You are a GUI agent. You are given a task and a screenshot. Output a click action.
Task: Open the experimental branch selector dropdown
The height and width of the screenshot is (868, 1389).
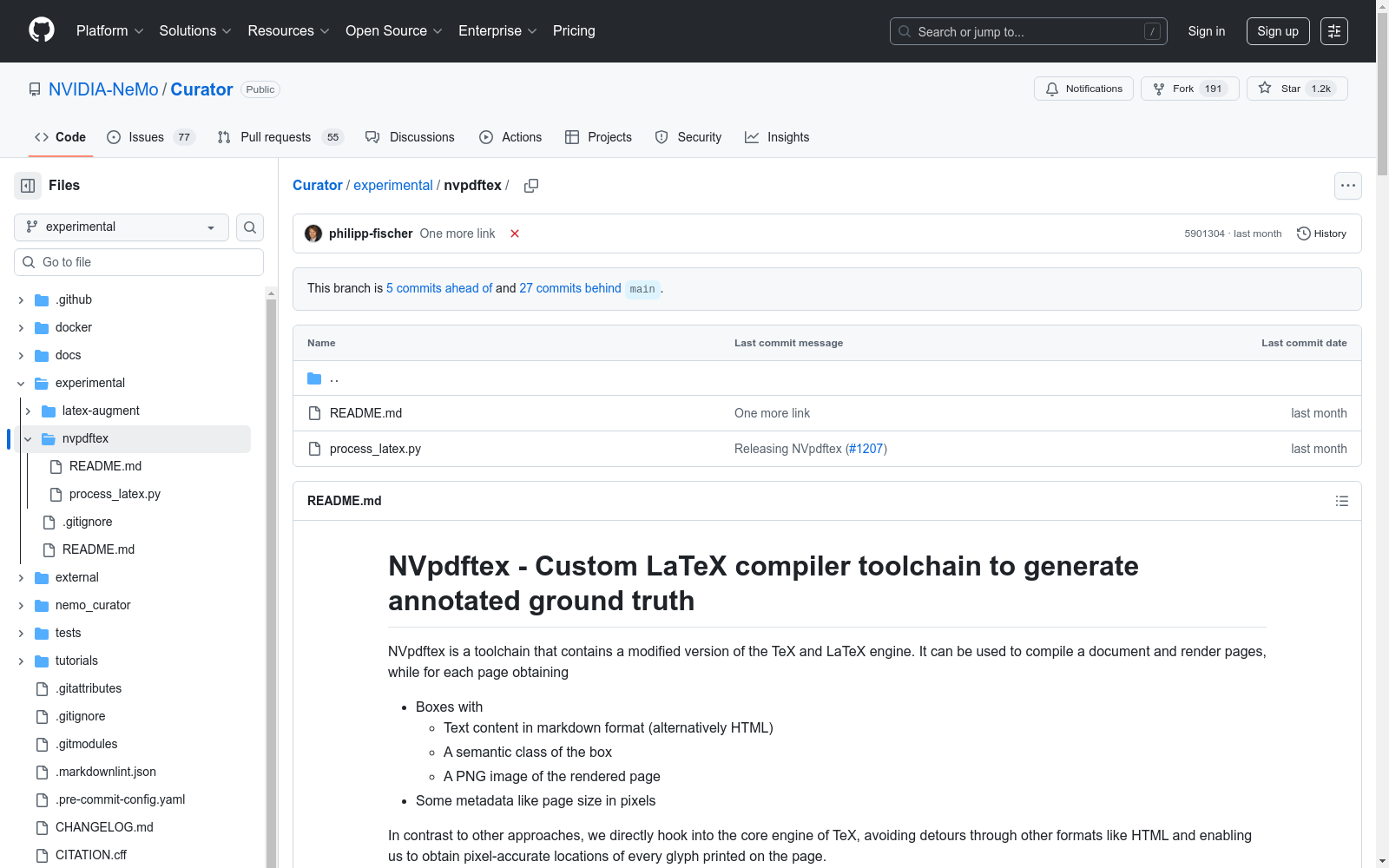pos(122,227)
